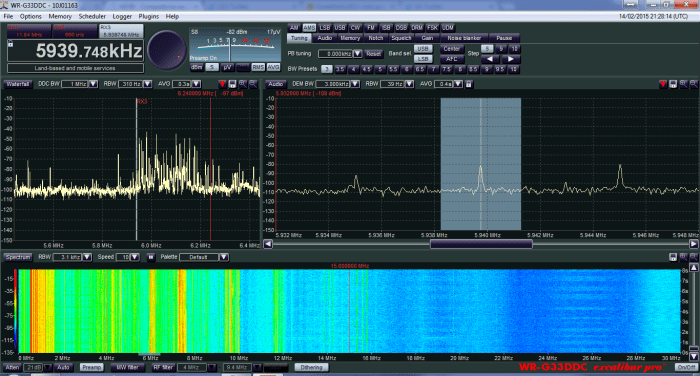700x376 pixels.
Task: Select AMS demodulation mode
Action: 309,28
